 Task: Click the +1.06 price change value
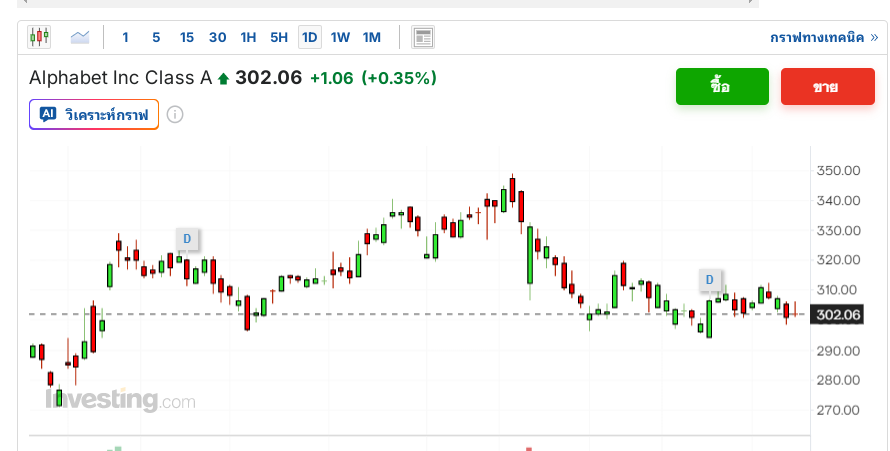click(x=331, y=78)
